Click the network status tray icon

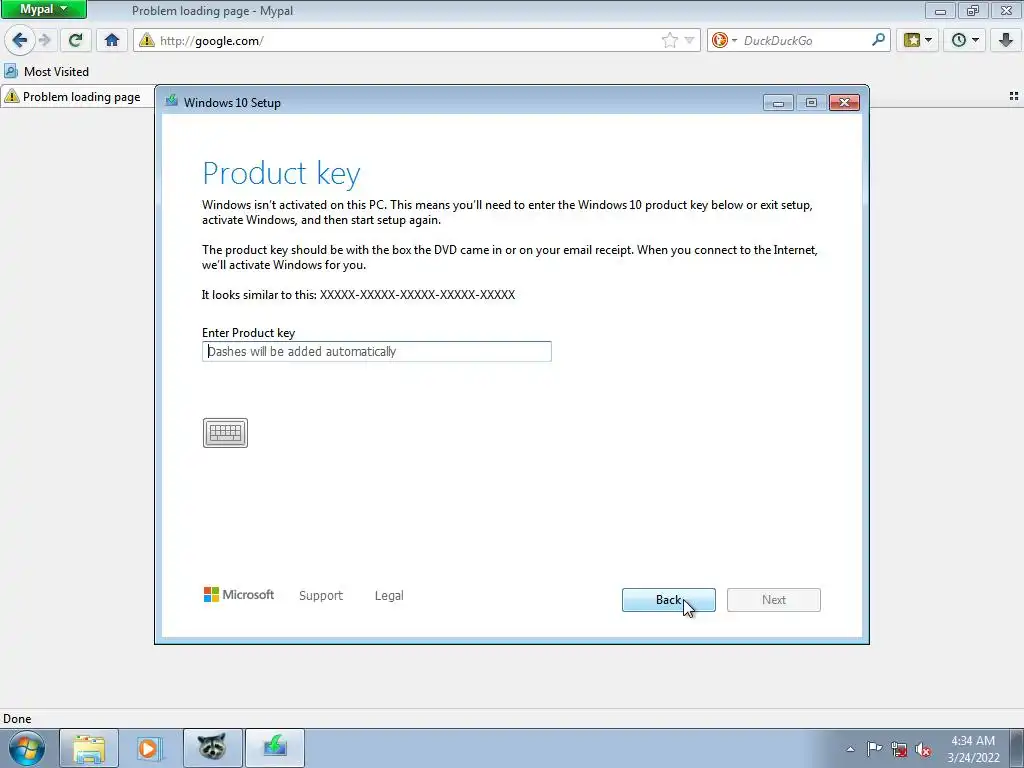tap(899, 749)
